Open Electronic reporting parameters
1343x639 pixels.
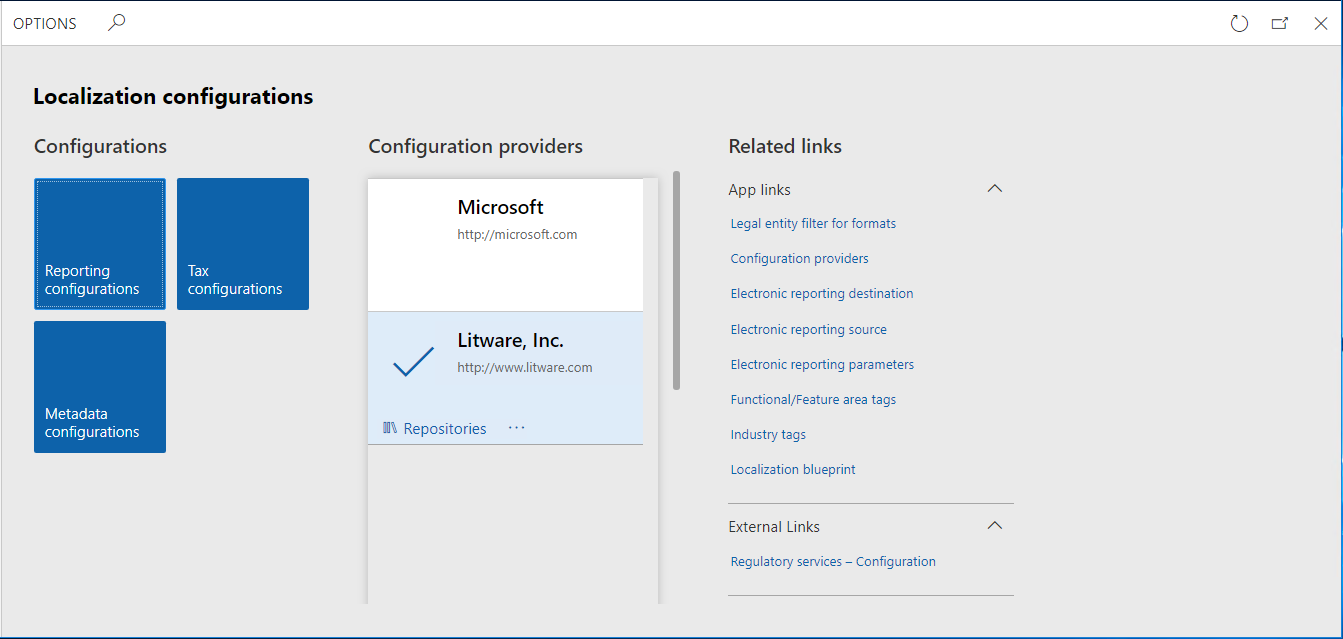pyautogui.click(x=821, y=364)
